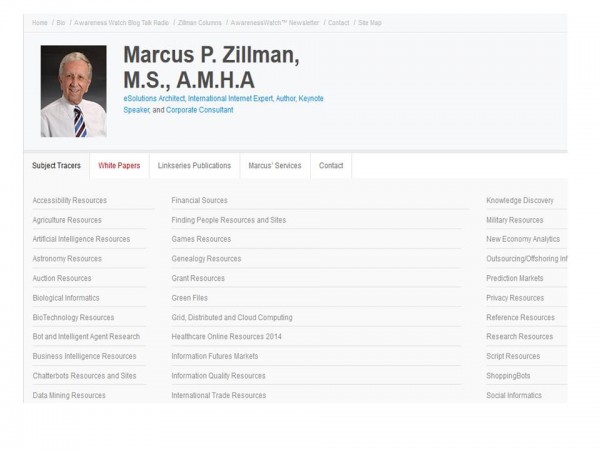Image resolution: width=600 pixels, height=450 pixels.
Task: Open Reference Resources
Action: tap(520, 317)
